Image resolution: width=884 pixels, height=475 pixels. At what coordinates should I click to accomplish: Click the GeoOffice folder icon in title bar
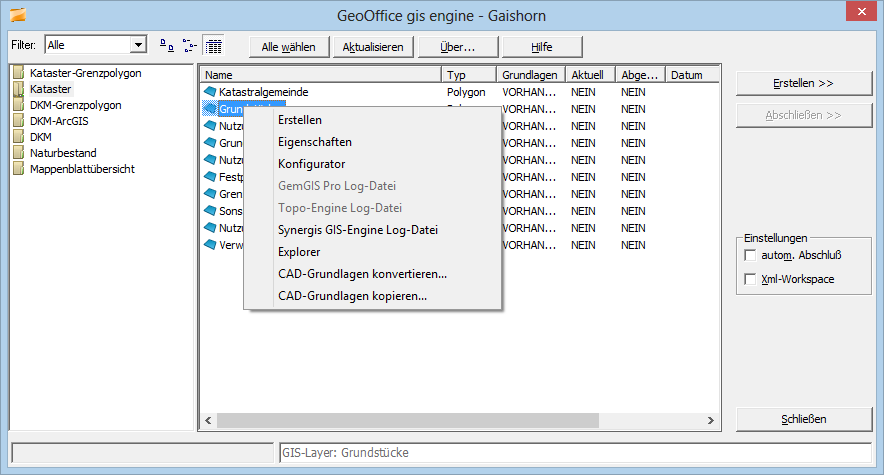(x=18, y=15)
